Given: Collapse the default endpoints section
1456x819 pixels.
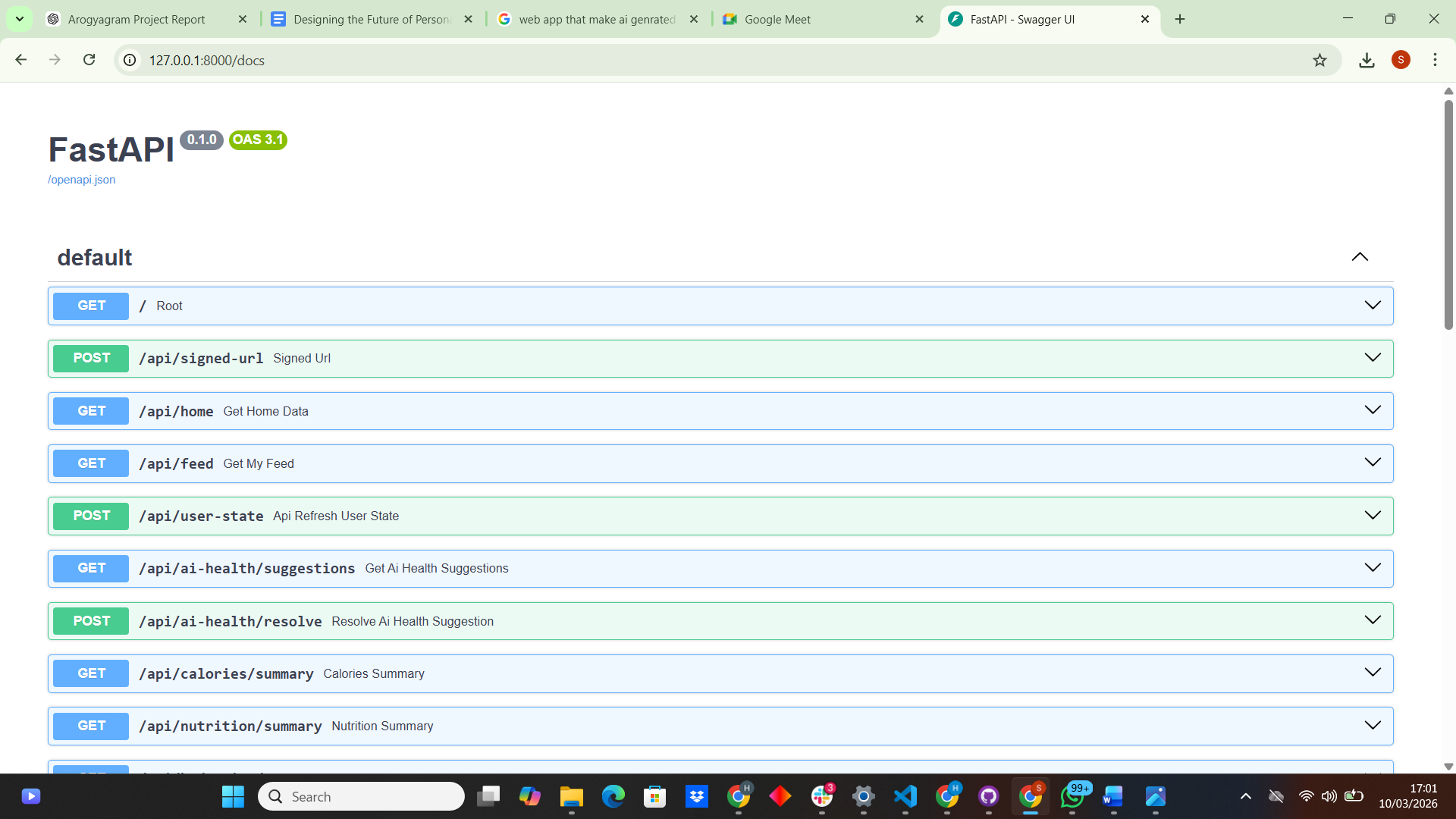Looking at the screenshot, I should click(1360, 257).
